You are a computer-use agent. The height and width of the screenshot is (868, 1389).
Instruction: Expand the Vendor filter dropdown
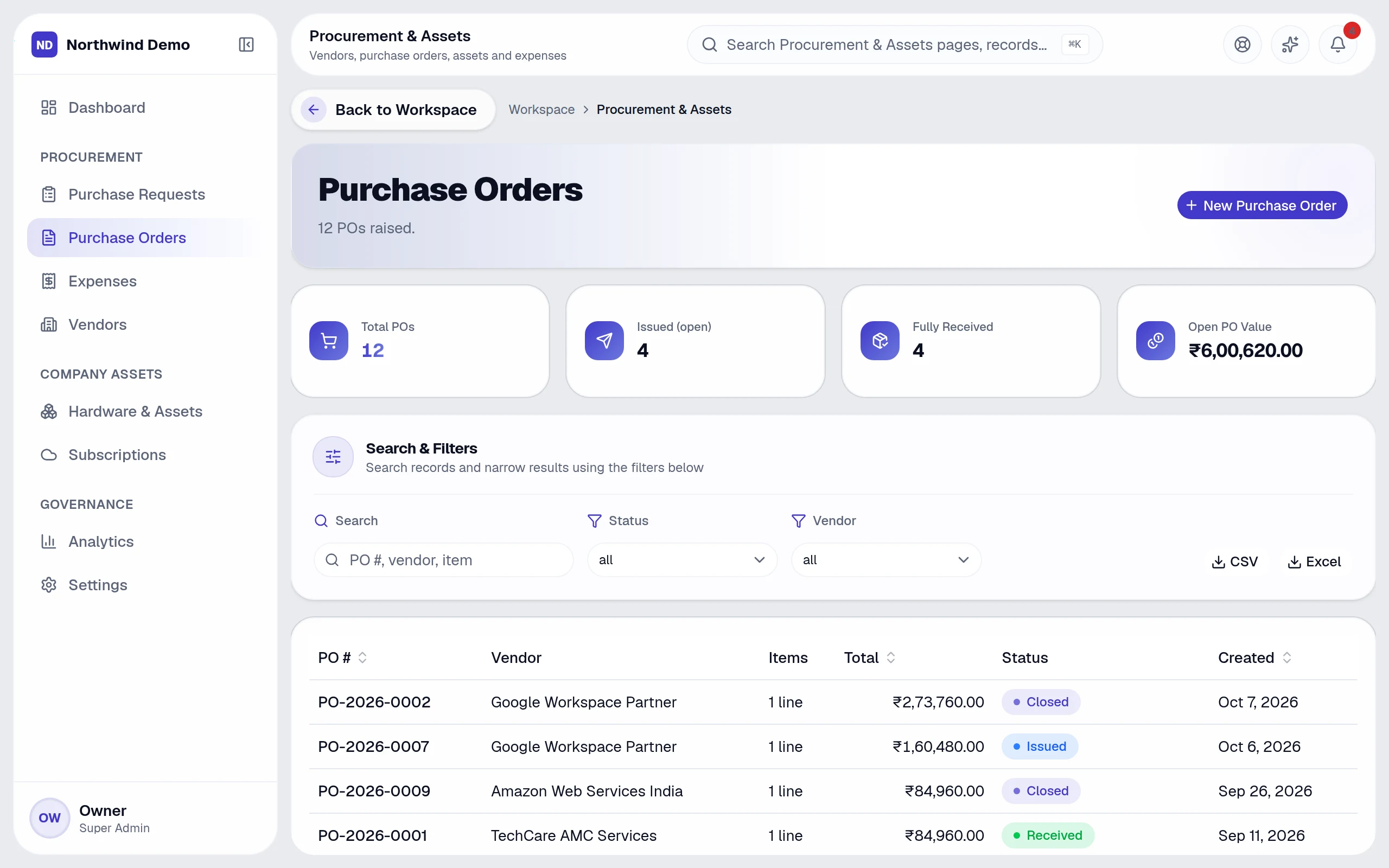pyautogui.click(x=885, y=560)
